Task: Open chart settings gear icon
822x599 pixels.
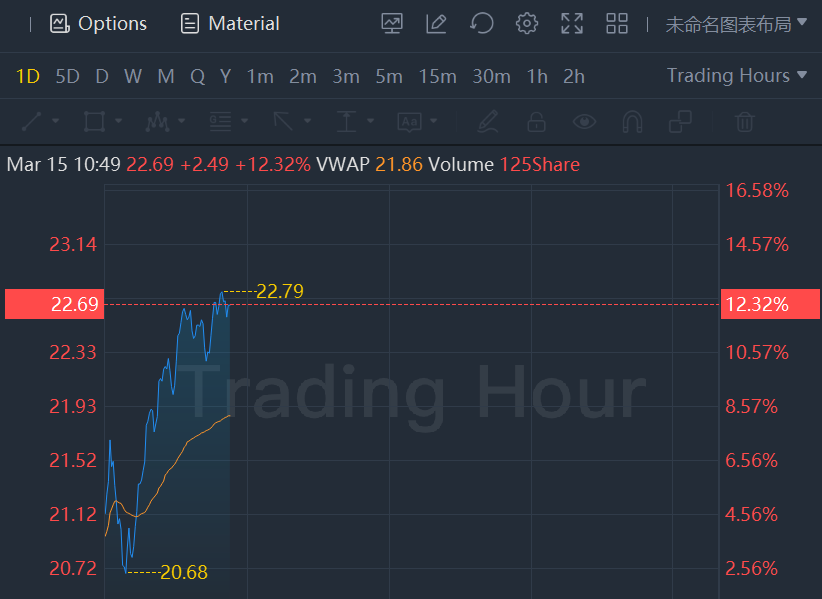Action: (527, 23)
